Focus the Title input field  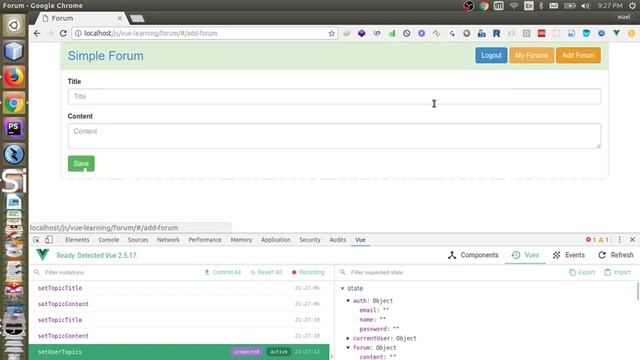pos(334,97)
